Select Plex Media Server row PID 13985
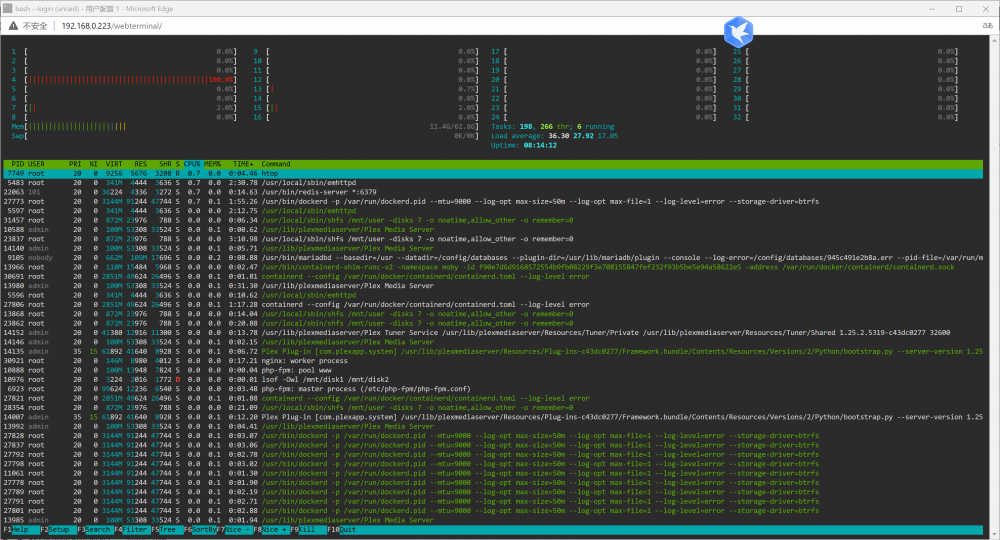The image size is (1000, 540). 493,520
